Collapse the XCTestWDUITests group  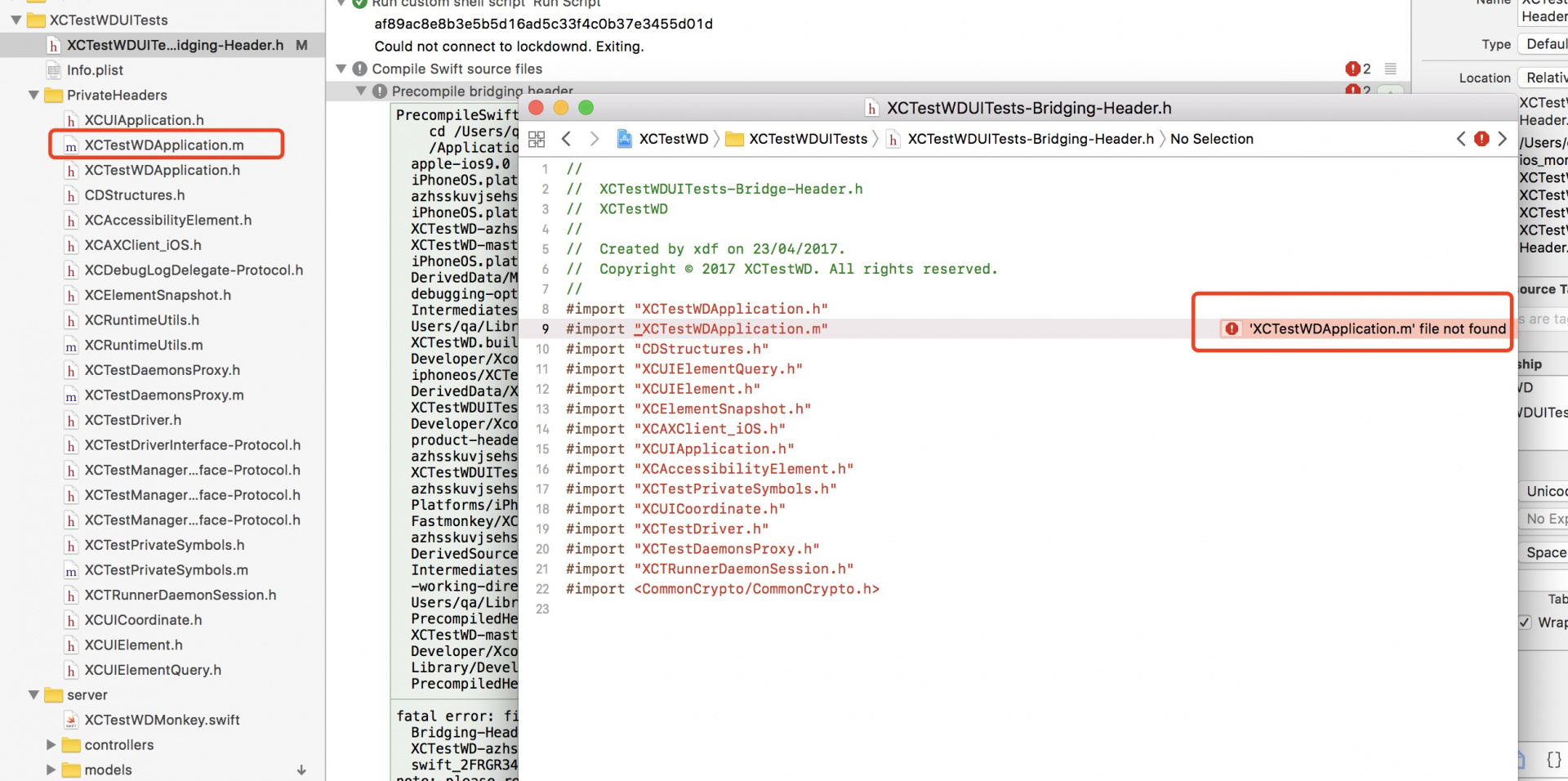pos(16,20)
